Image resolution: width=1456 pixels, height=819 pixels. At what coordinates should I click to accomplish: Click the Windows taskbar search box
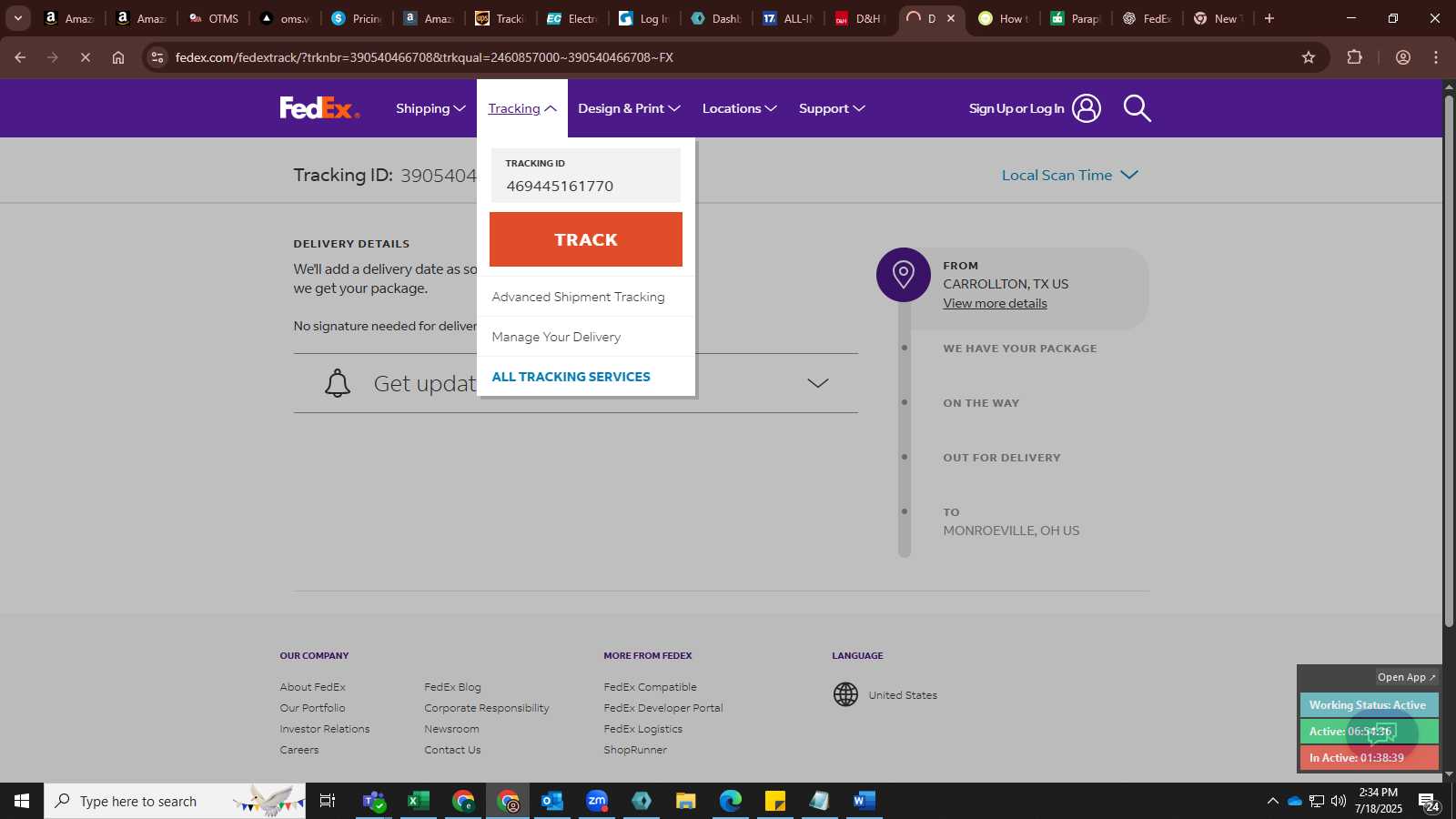(175, 801)
